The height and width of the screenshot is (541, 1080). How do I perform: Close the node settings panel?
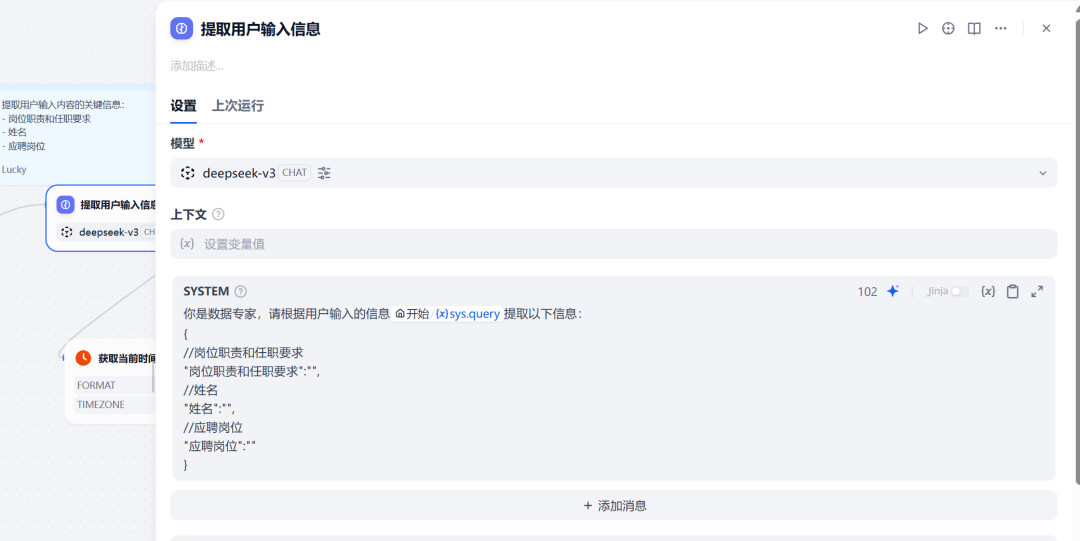pyautogui.click(x=1046, y=28)
